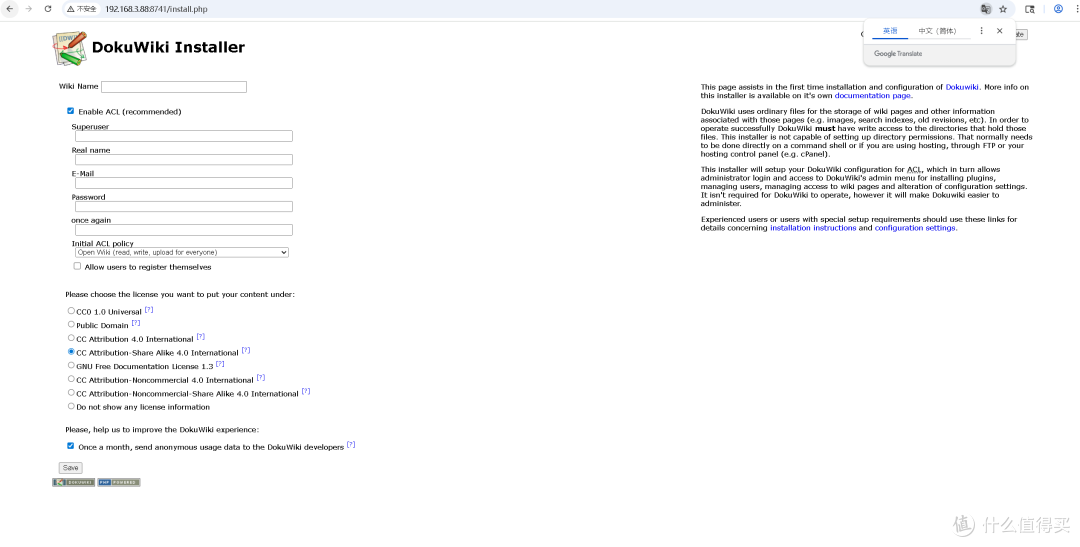Open the Initial ACL policy dropdown
Image resolution: width=1080 pixels, height=547 pixels.
pos(181,253)
